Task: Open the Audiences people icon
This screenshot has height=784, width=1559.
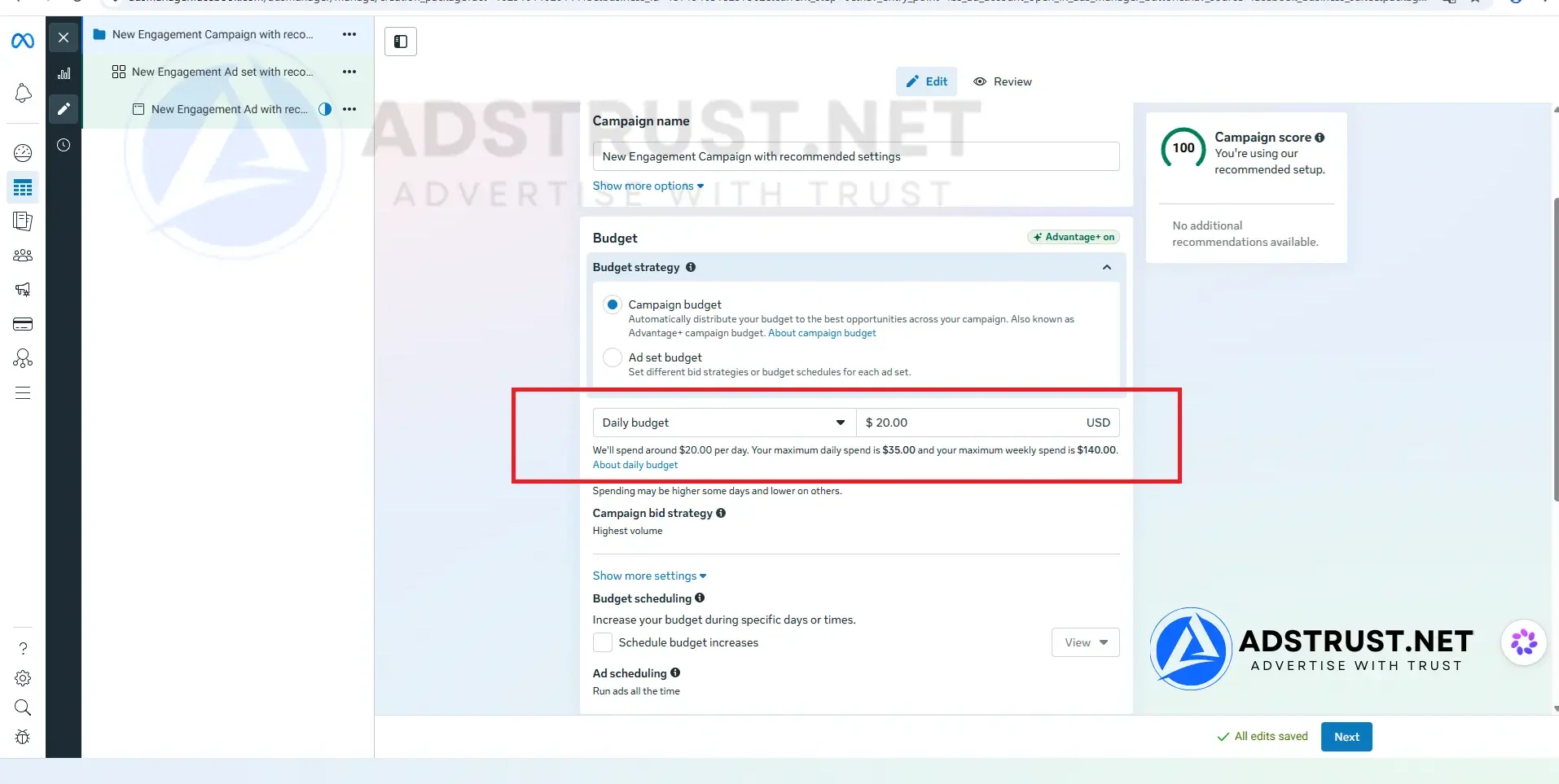Action: 23,256
